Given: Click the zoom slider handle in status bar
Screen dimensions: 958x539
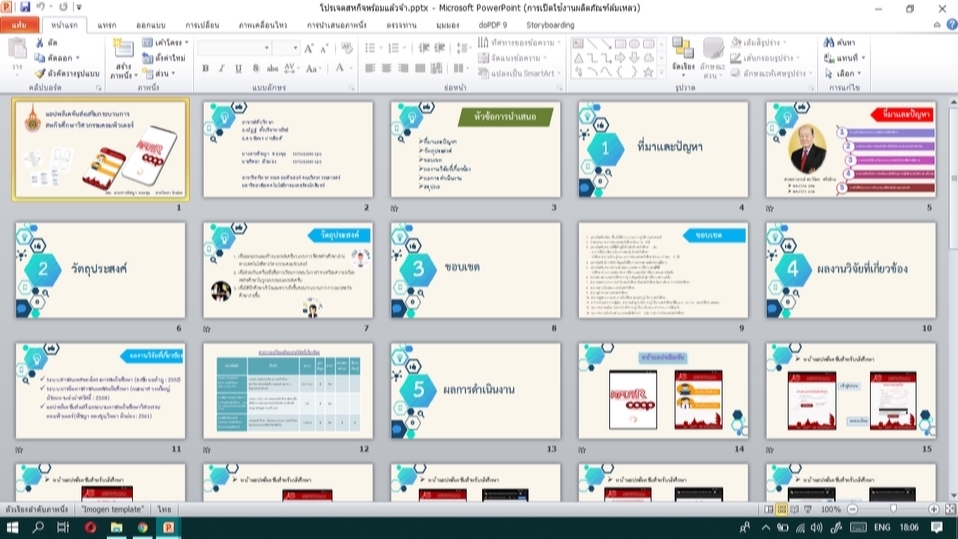Looking at the screenshot, I should (x=893, y=509).
